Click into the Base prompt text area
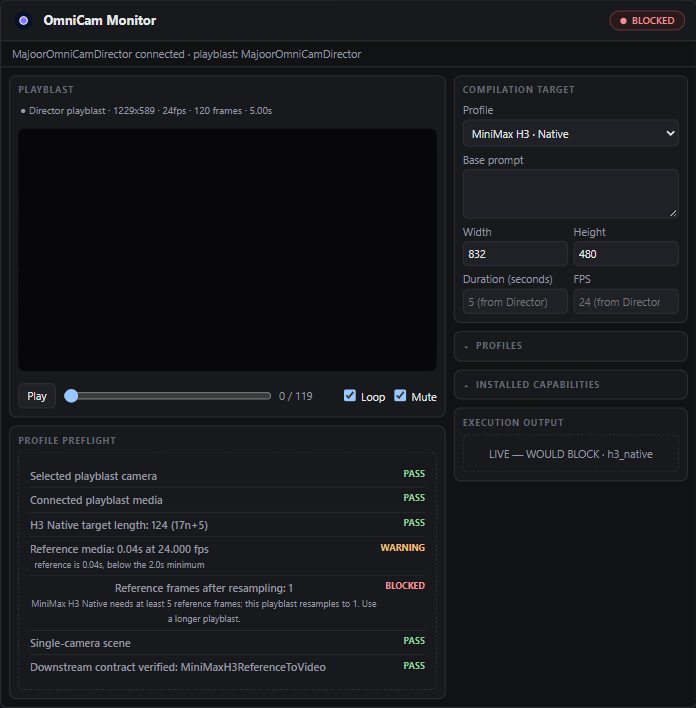 (570, 194)
